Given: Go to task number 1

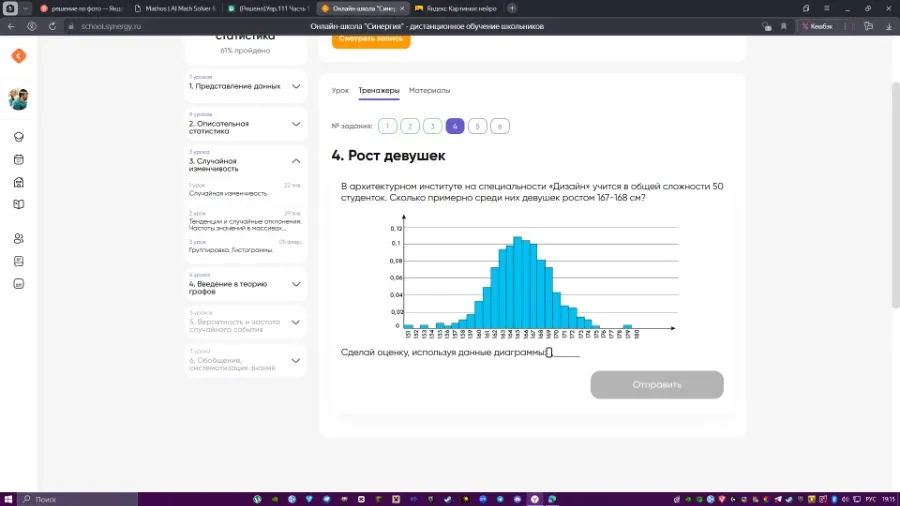Looking at the screenshot, I should click(x=387, y=126).
